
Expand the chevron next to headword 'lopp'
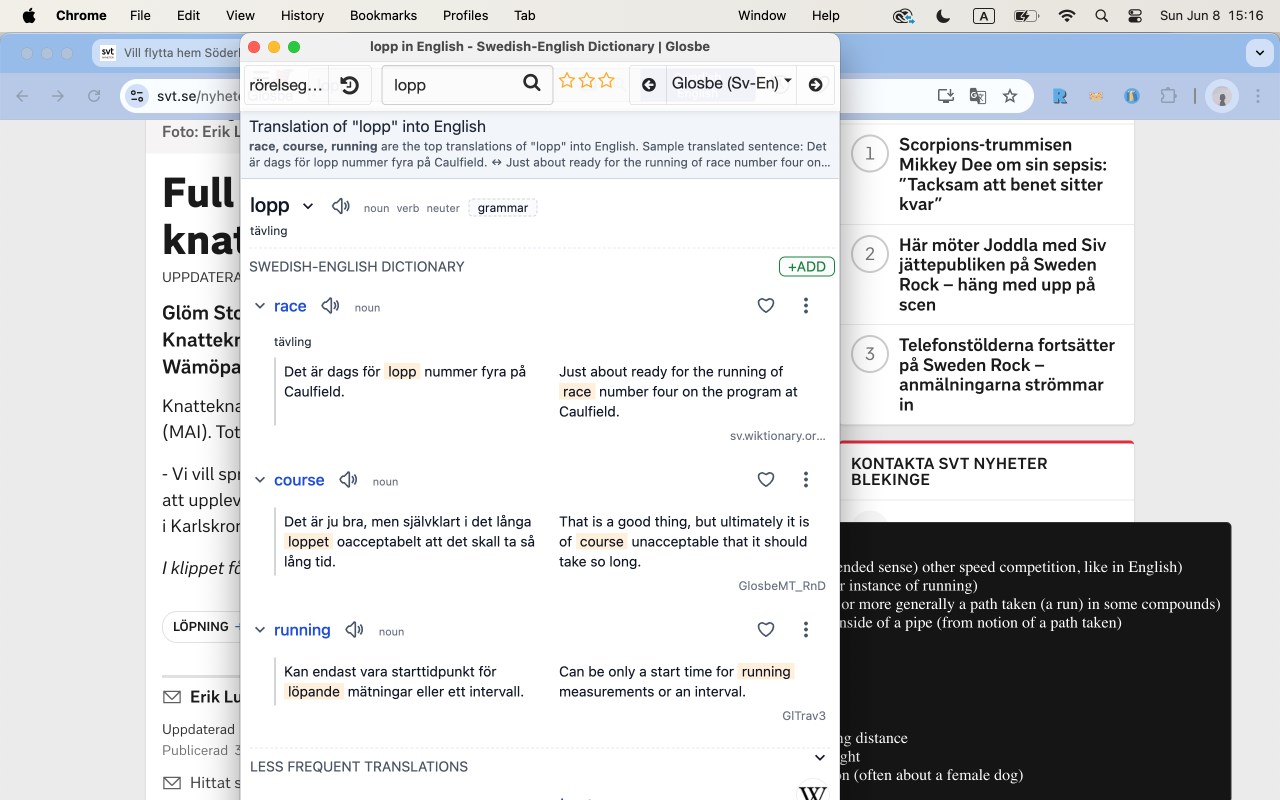(308, 206)
